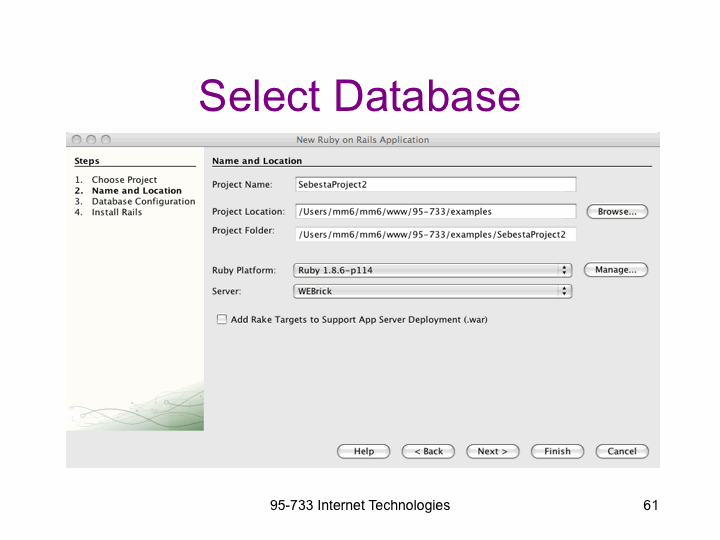
Task: Click the Name and Location panel heading
Action: click(x=257, y=161)
